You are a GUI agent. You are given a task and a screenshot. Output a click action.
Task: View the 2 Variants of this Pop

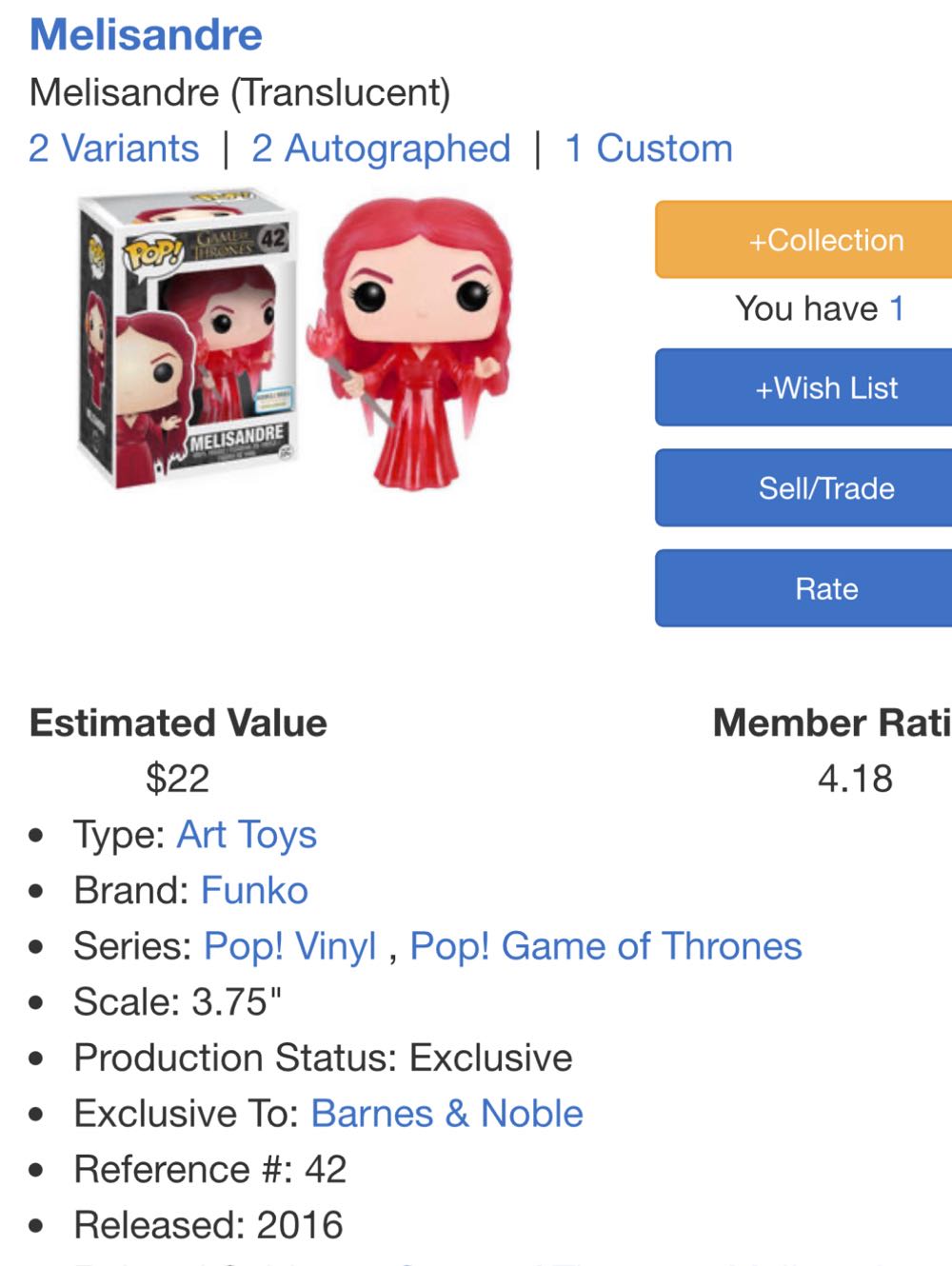click(115, 148)
